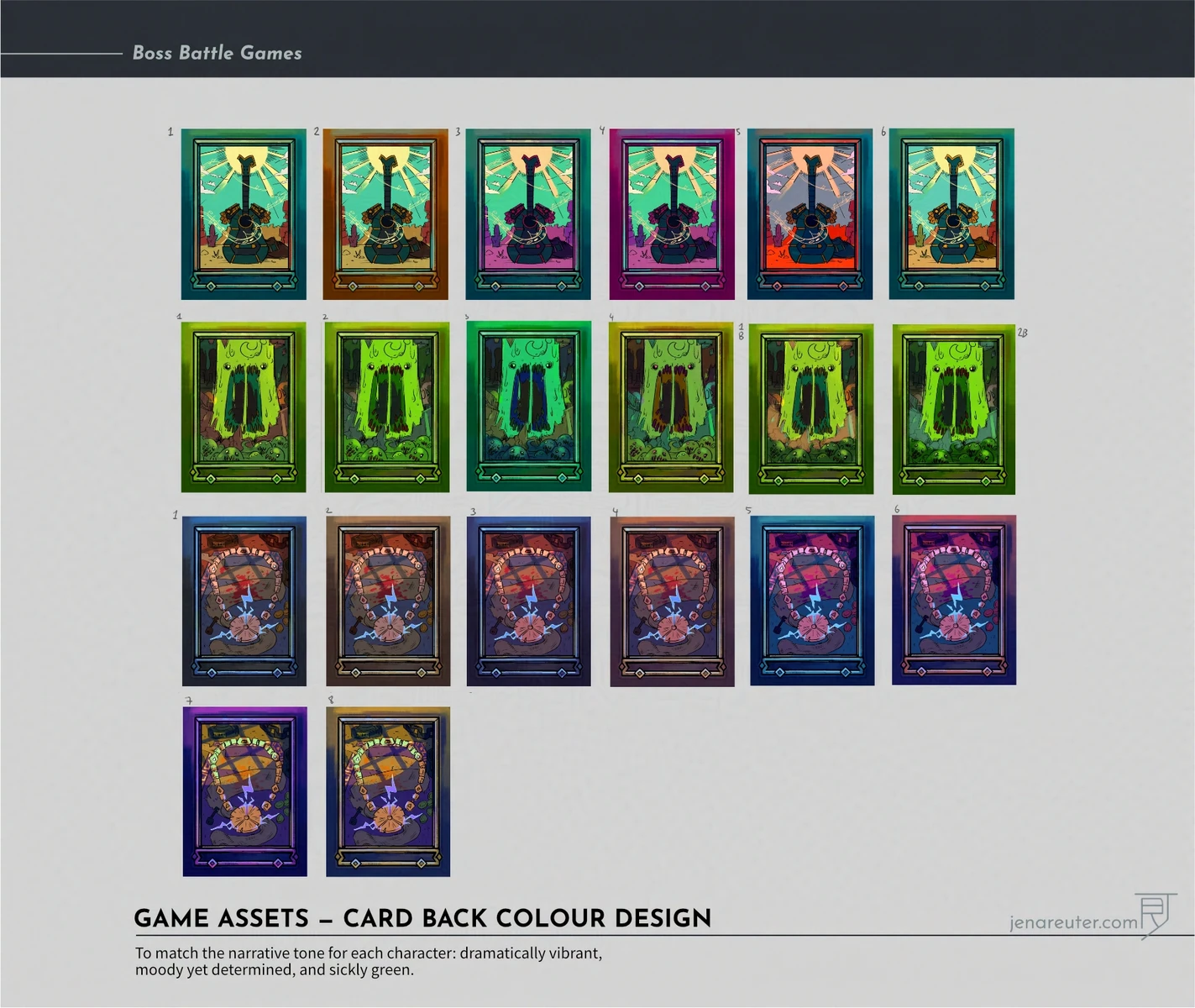
Task: Select first green slime monster card
Action: (x=244, y=407)
